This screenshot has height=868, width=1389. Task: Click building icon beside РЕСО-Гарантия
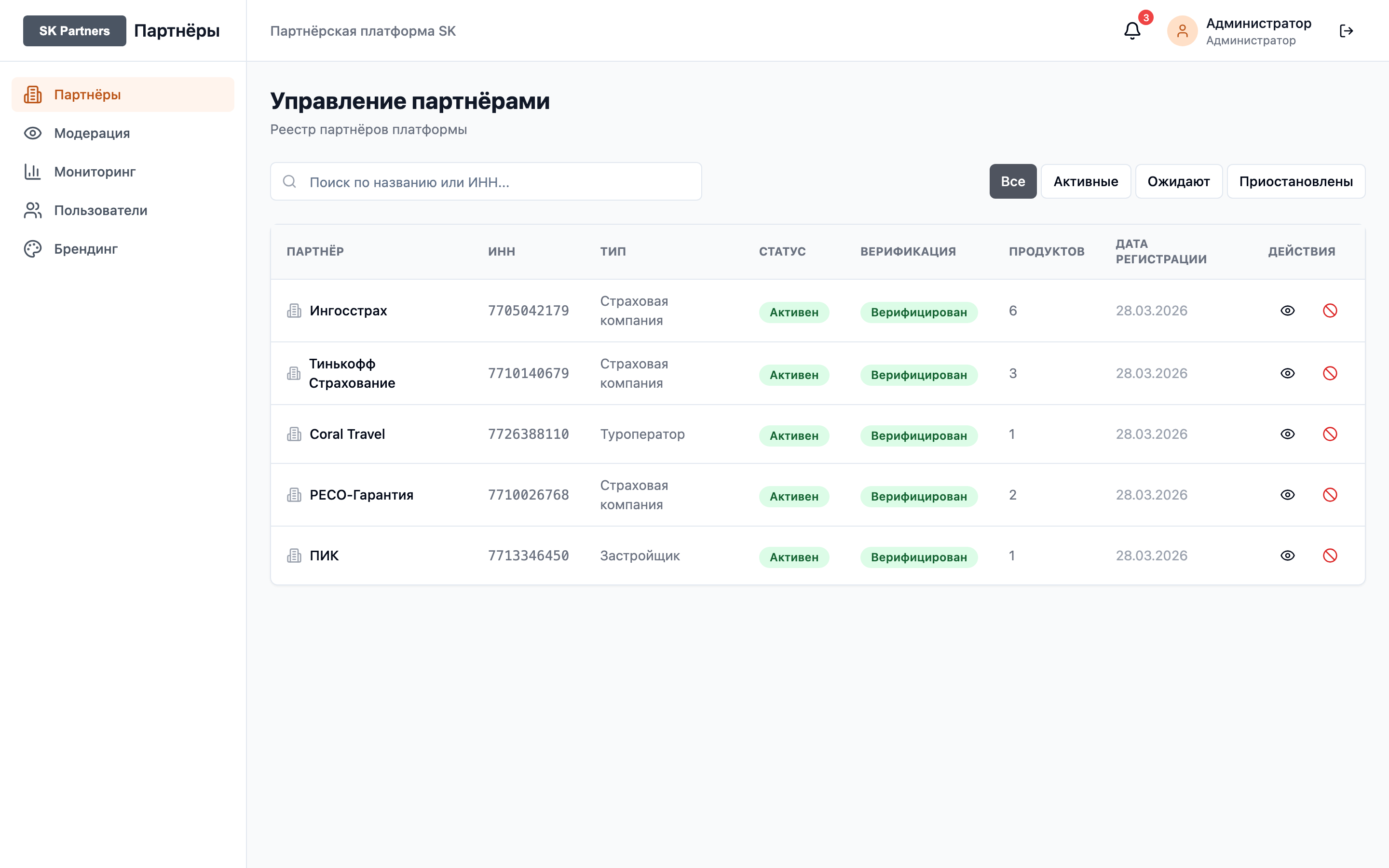click(294, 495)
